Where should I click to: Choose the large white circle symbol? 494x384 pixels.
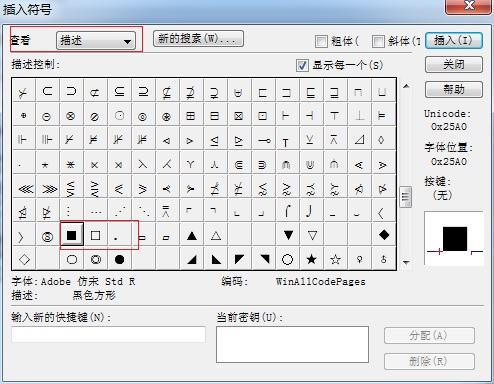point(287,259)
